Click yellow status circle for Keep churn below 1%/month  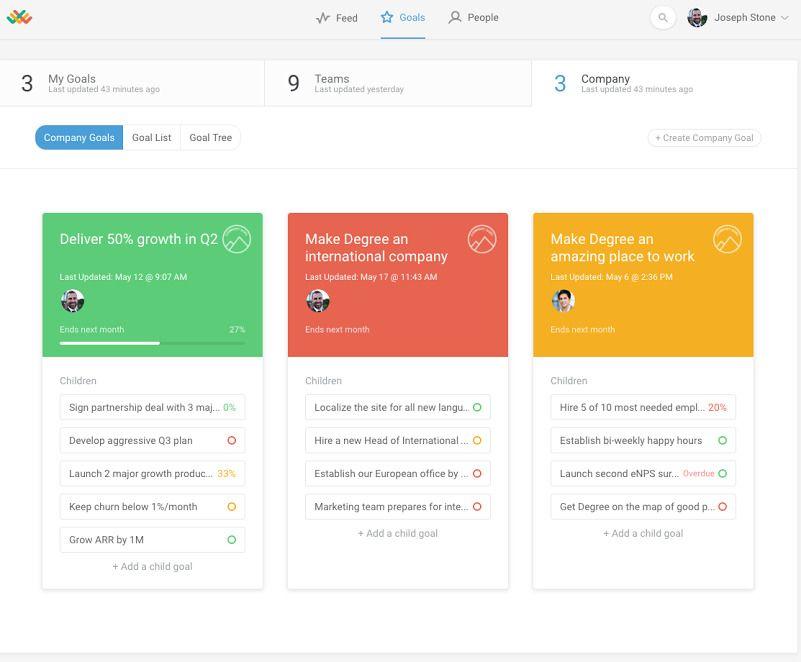(231, 507)
